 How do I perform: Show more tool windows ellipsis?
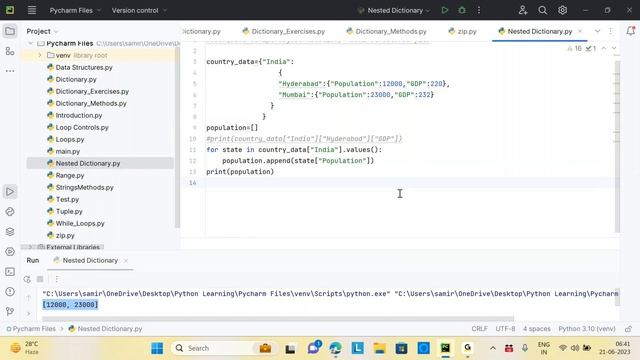coord(10,71)
